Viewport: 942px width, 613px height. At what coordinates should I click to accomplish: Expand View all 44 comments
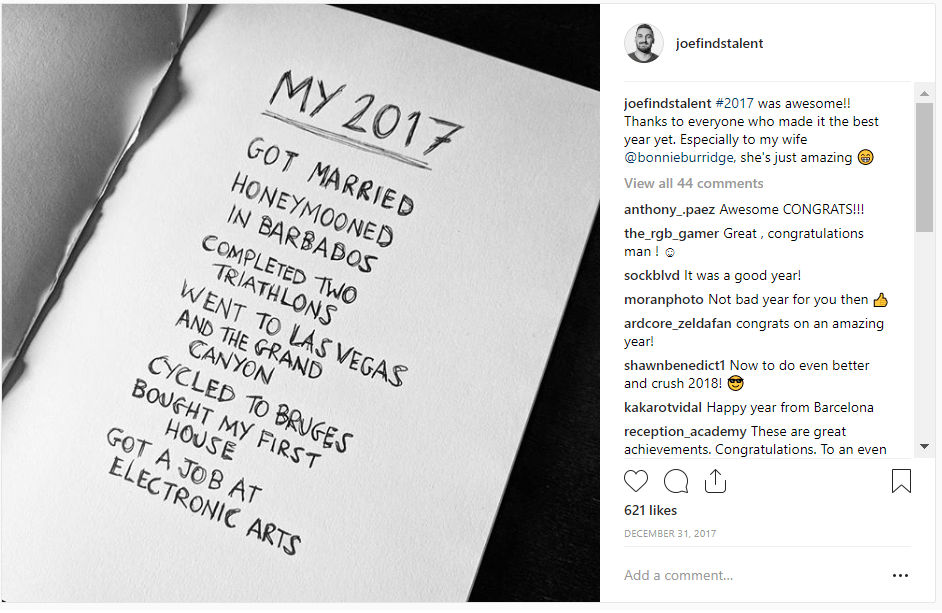pos(694,183)
